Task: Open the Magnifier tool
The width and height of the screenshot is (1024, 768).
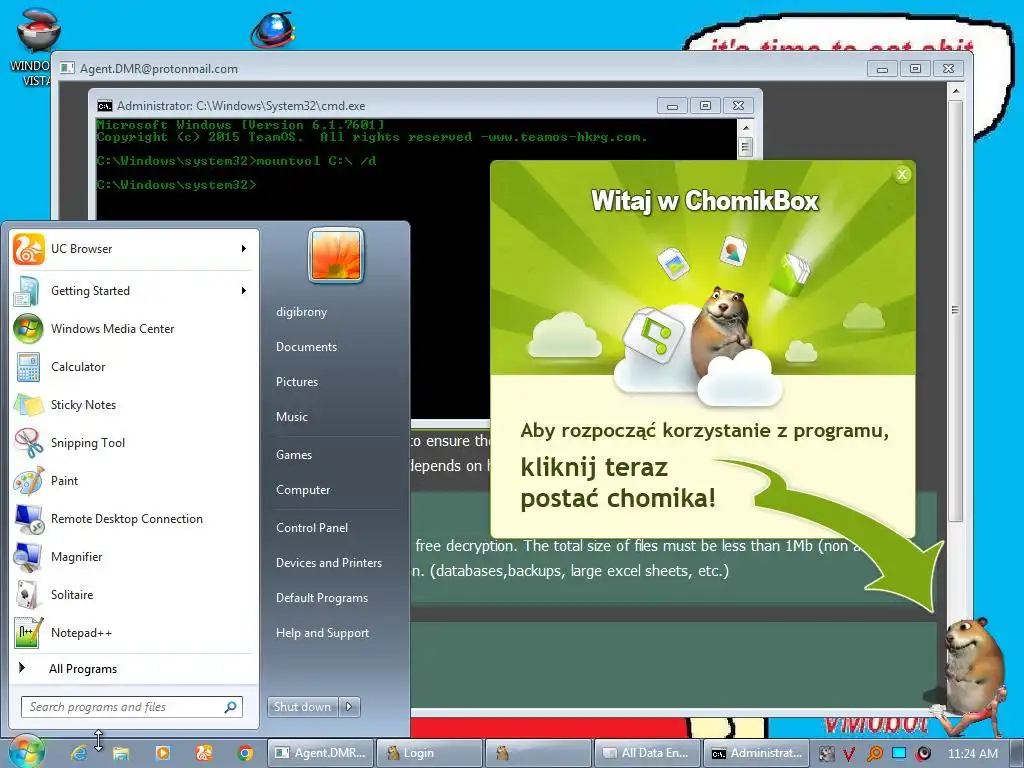Action: coord(134,556)
